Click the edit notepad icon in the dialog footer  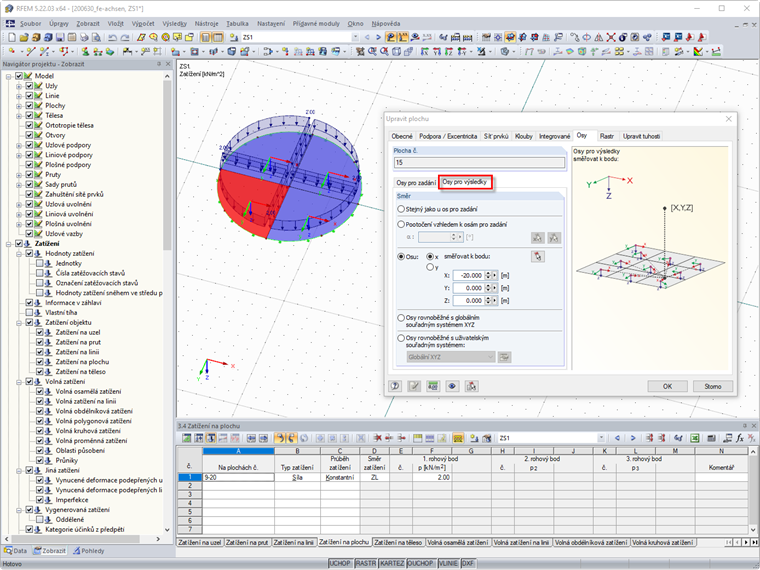tap(414, 386)
